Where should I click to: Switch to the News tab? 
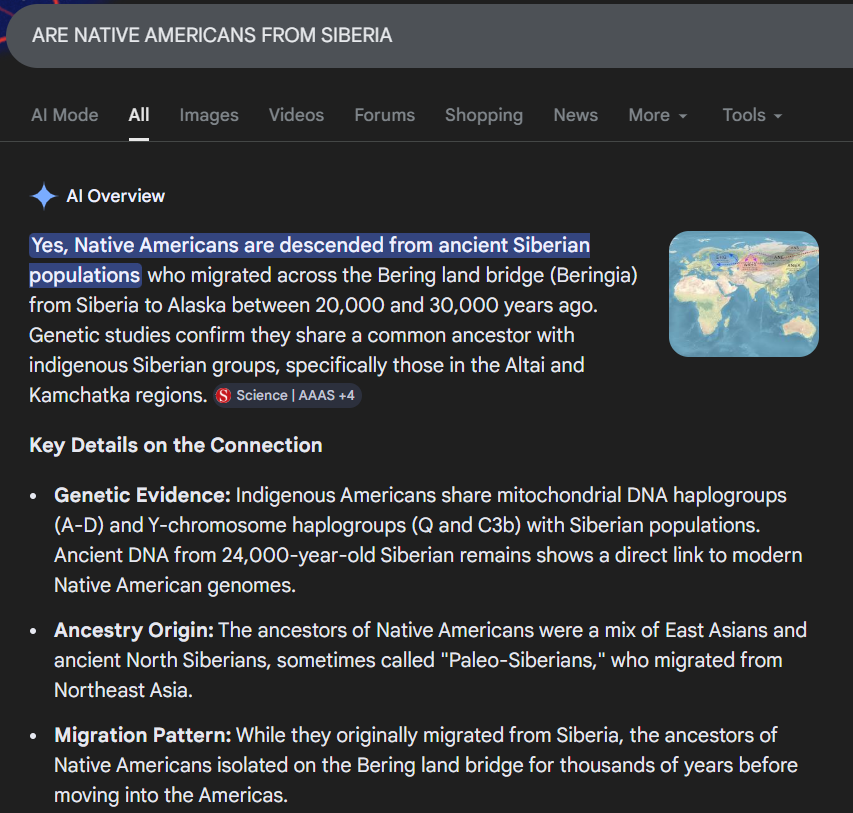coord(576,115)
